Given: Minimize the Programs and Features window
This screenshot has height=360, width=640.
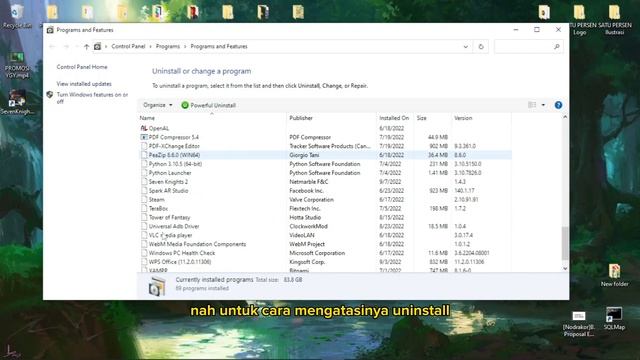Looking at the screenshot, I should pos(516,30).
